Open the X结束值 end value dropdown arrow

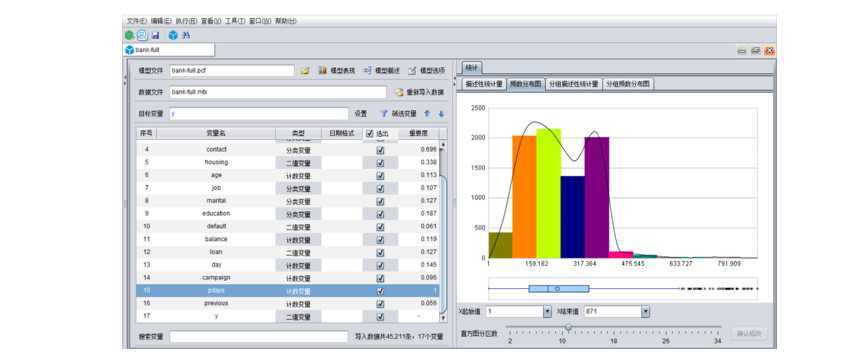645,312
